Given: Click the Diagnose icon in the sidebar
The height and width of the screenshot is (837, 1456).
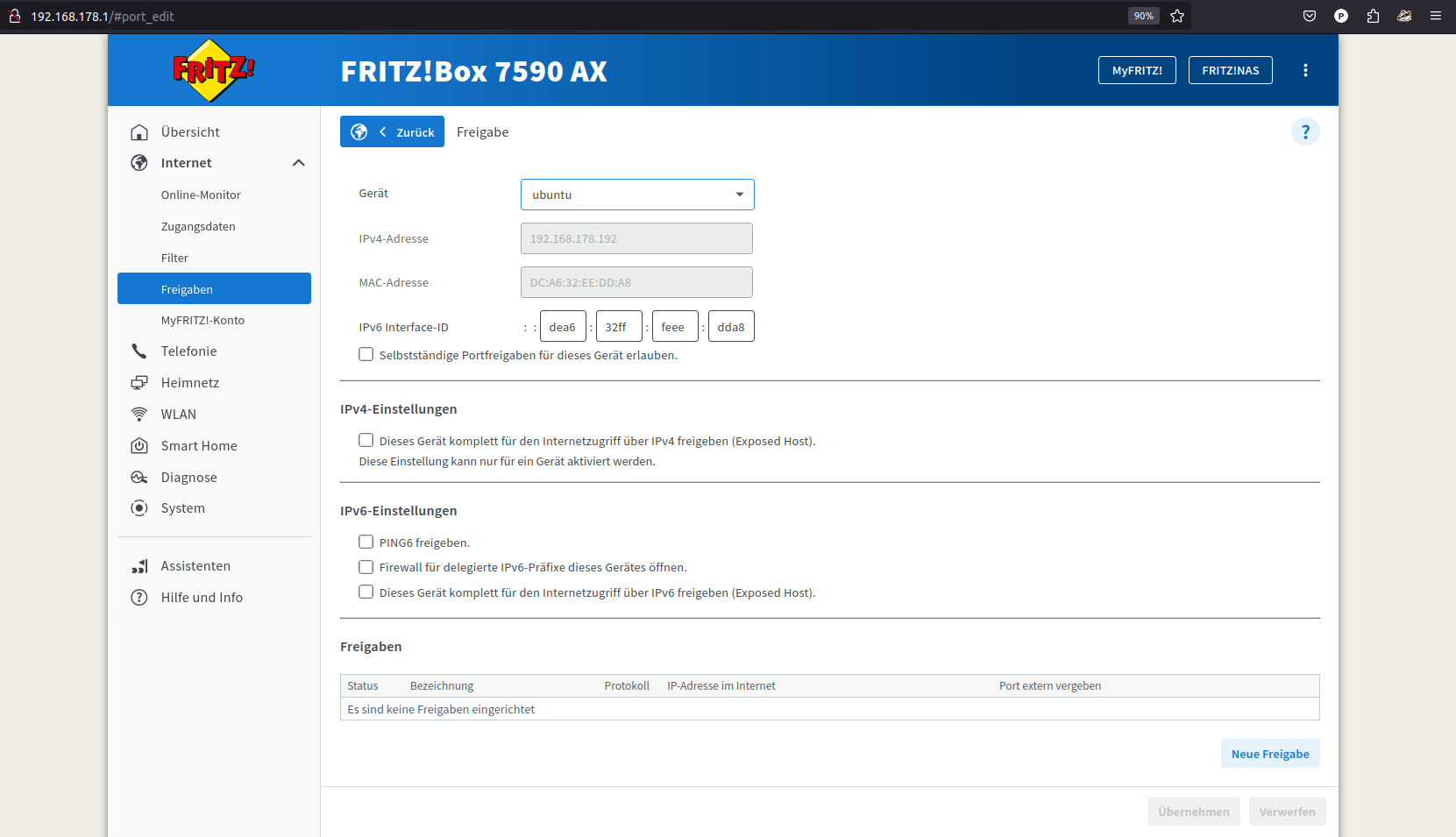Looking at the screenshot, I should pyautogui.click(x=139, y=478).
